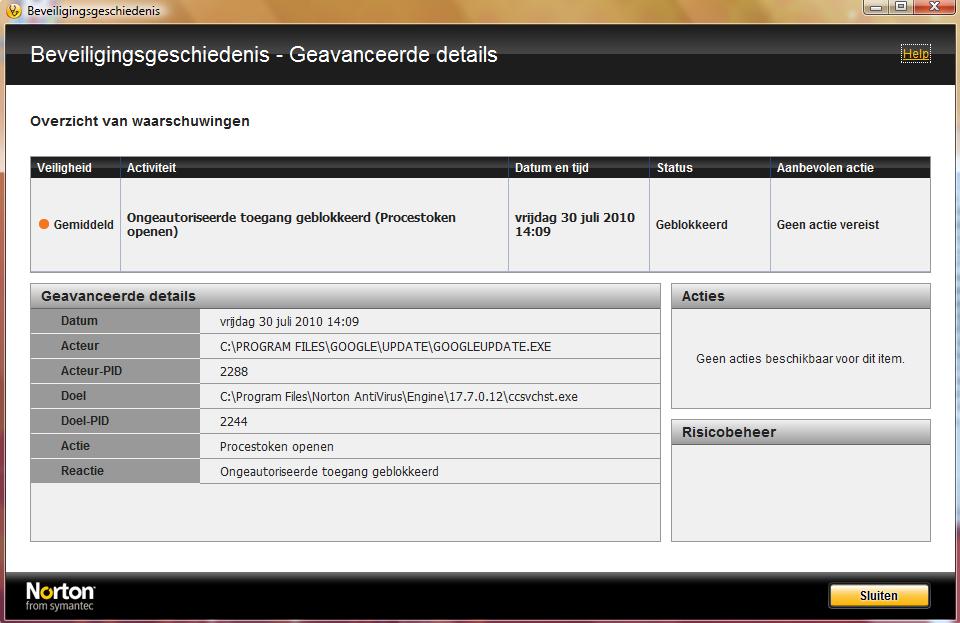This screenshot has width=960, height=623.
Task: Click the Acteur-PID row label
Action: point(115,371)
